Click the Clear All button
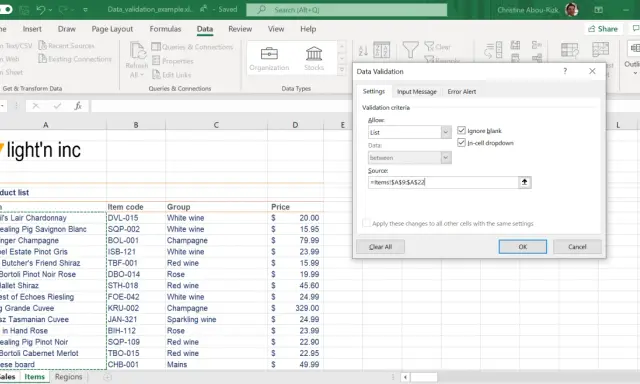 (380, 246)
